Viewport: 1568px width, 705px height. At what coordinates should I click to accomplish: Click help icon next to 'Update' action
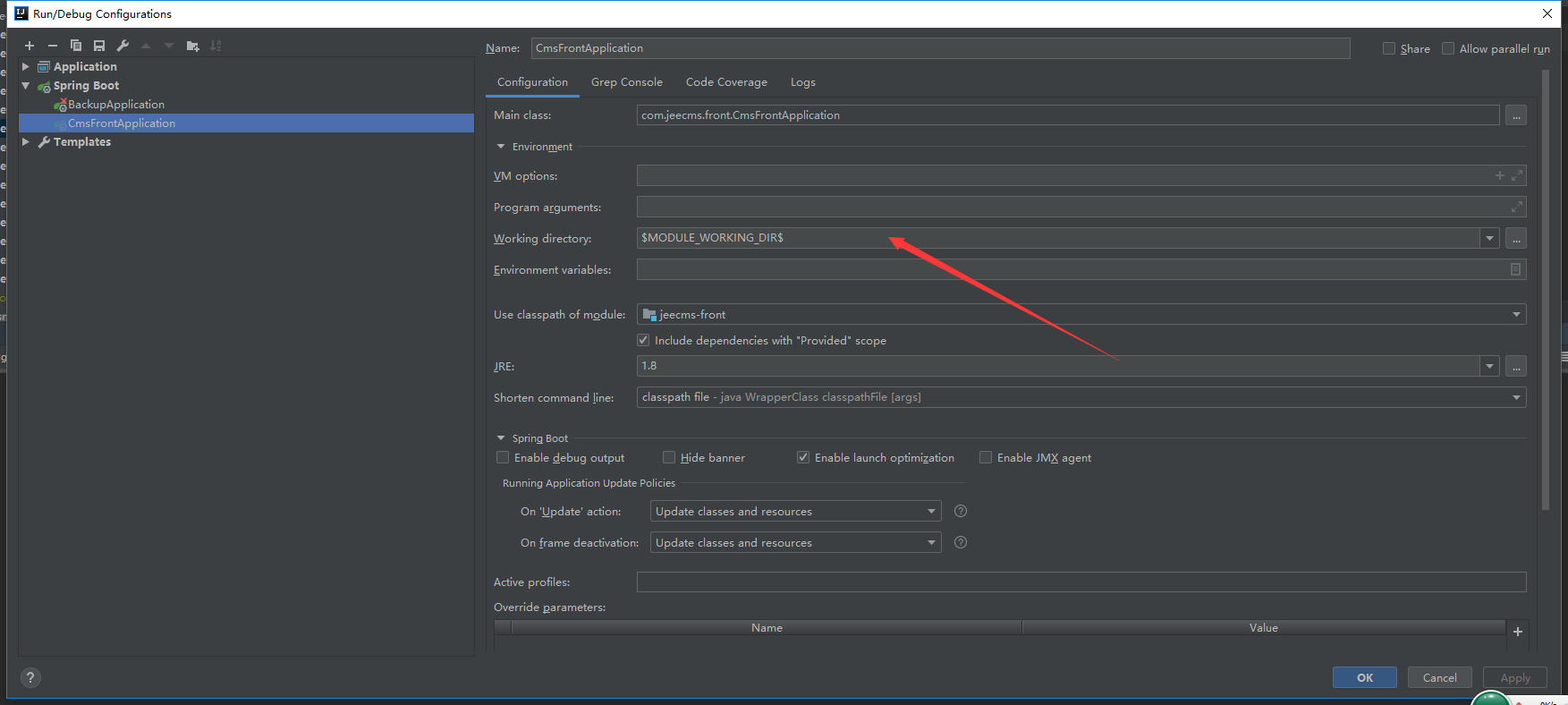(x=961, y=511)
